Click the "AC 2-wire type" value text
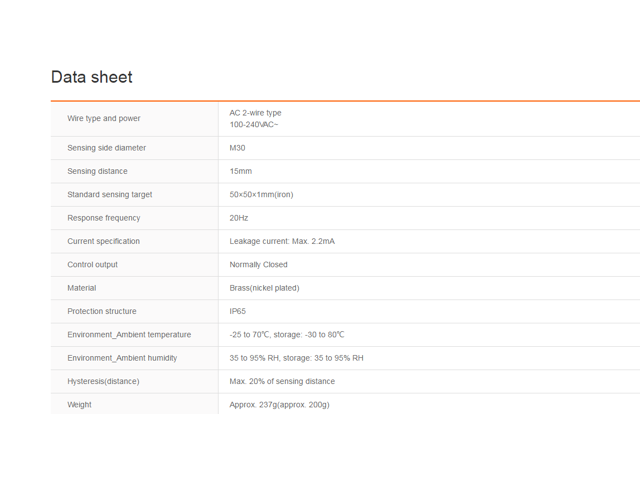Screen dimensions: 640x480 (256, 113)
